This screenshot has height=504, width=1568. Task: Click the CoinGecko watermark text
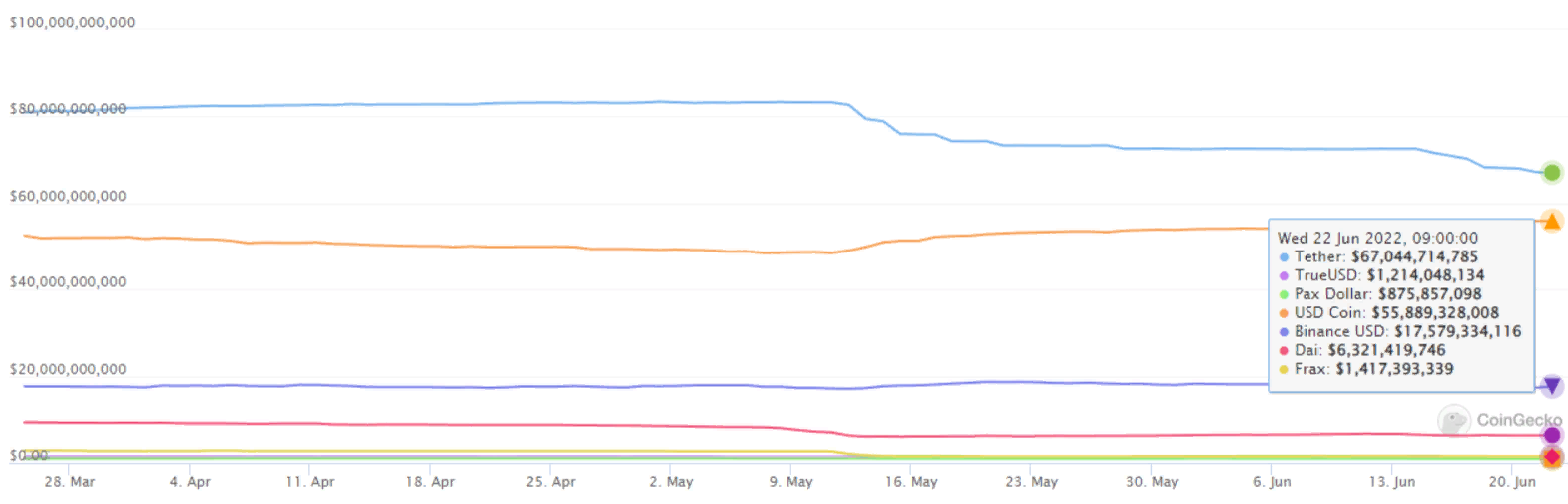coord(1518,420)
